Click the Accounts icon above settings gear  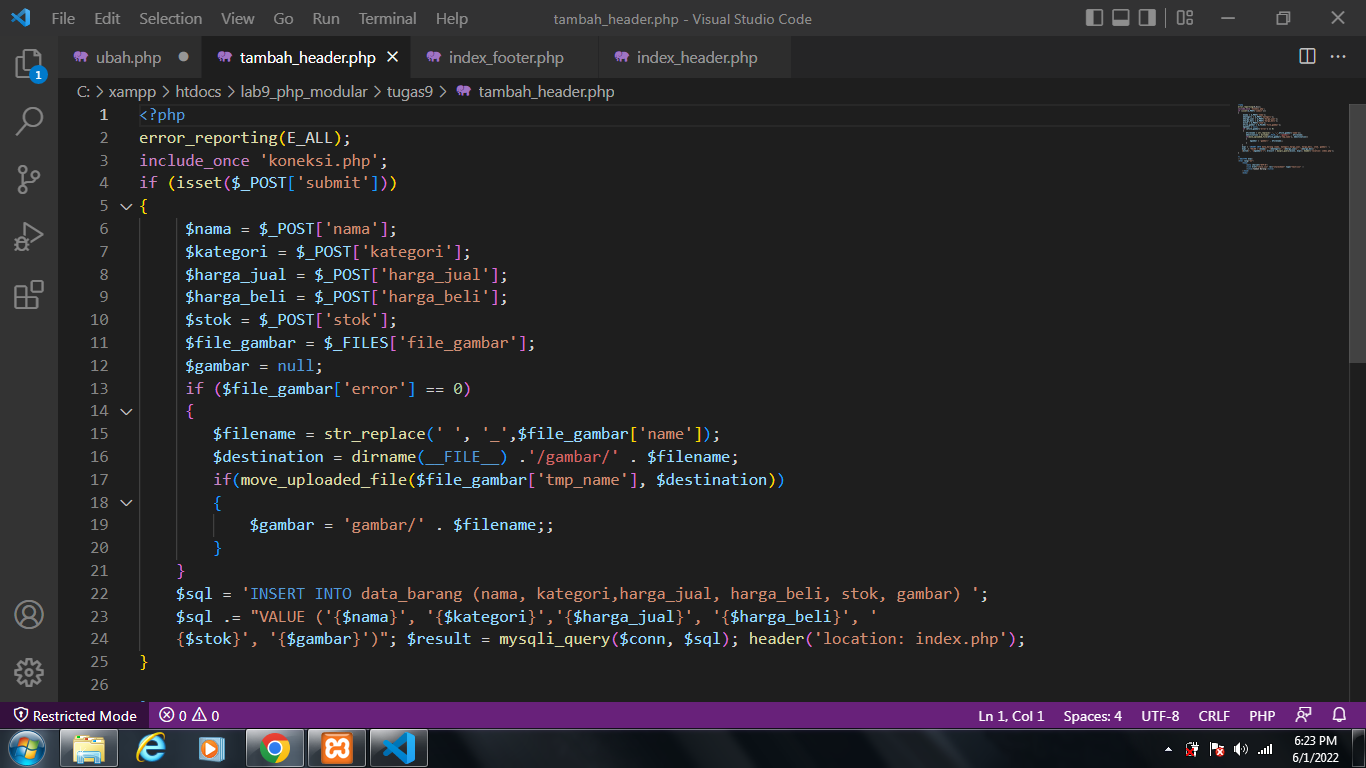click(x=29, y=616)
